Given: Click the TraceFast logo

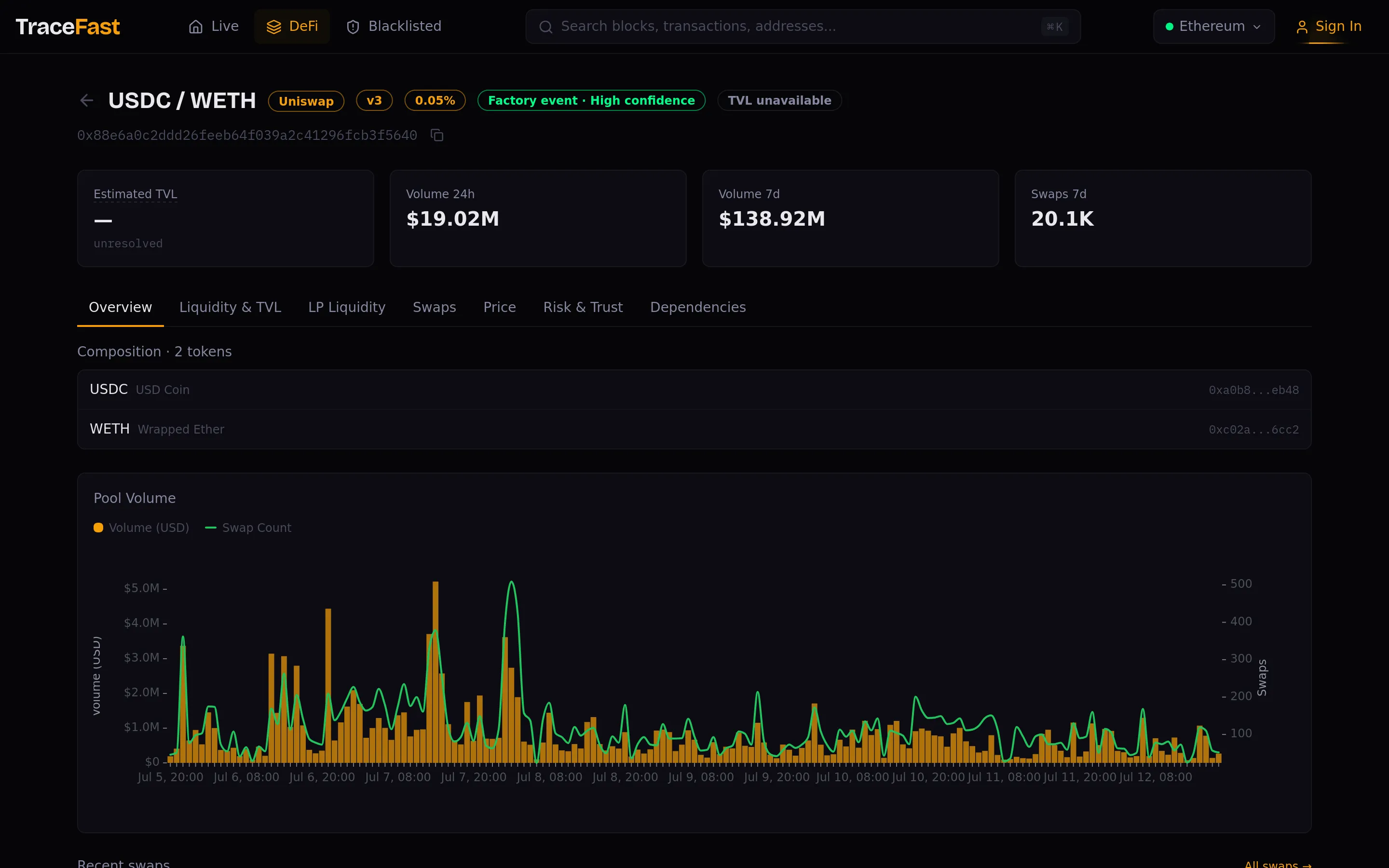Looking at the screenshot, I should [x=68, y=27].
